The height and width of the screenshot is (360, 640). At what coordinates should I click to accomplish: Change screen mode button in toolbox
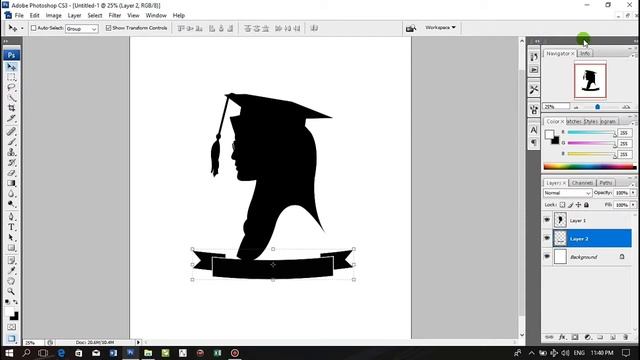pyautogui.click(x=11, y=338)
